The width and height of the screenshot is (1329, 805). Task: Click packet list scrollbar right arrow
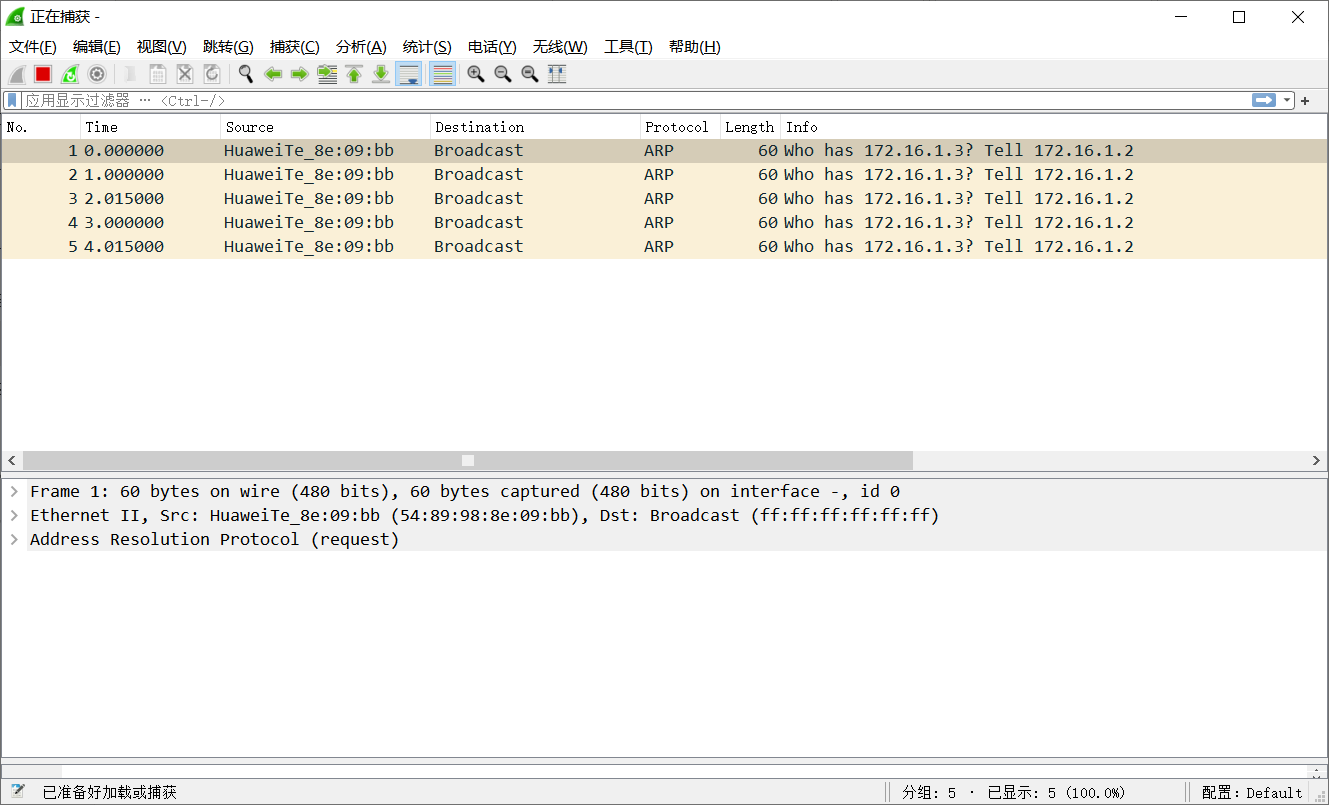(x=1317, y=460)
